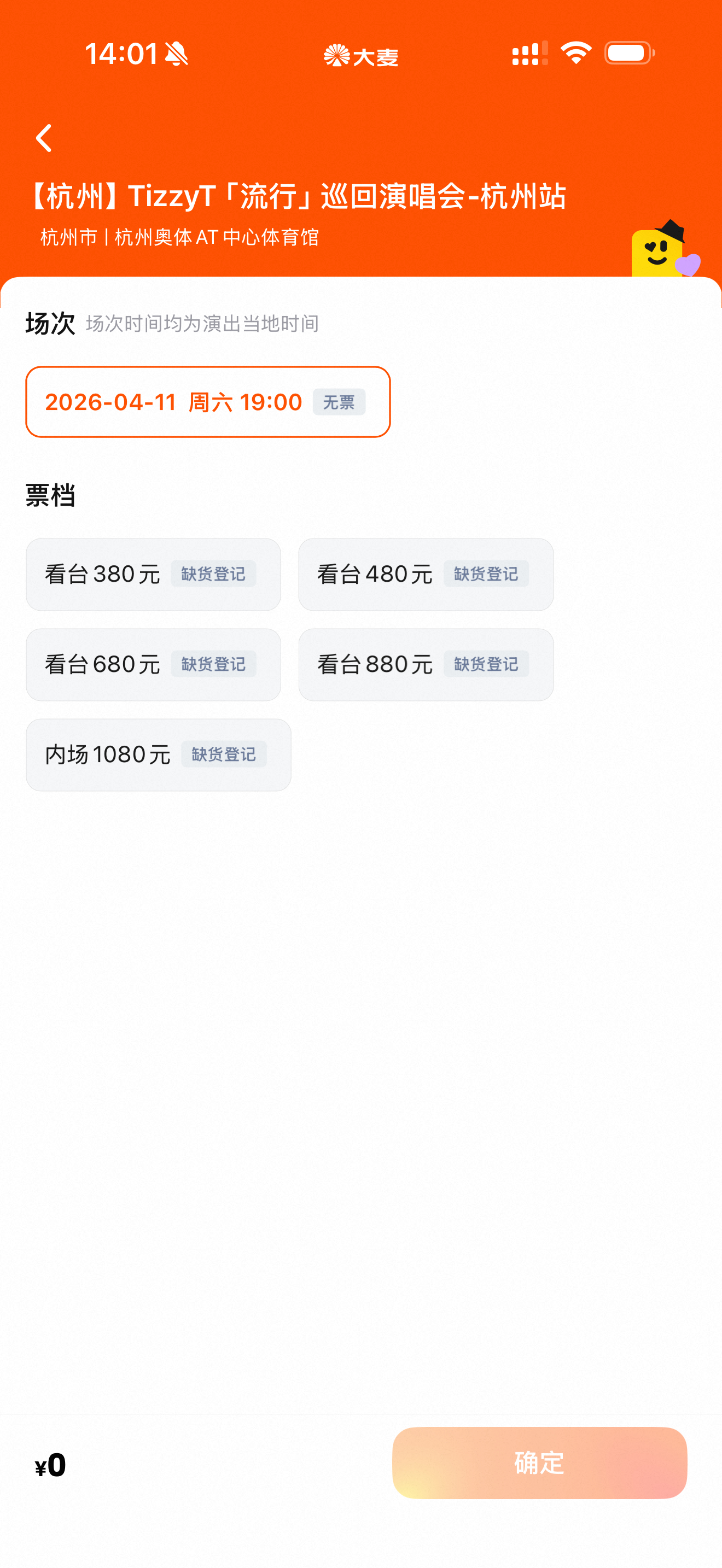Tap the Damai logo in status bar
Viewport: 722px width, 1568px height.
(360, 56)
